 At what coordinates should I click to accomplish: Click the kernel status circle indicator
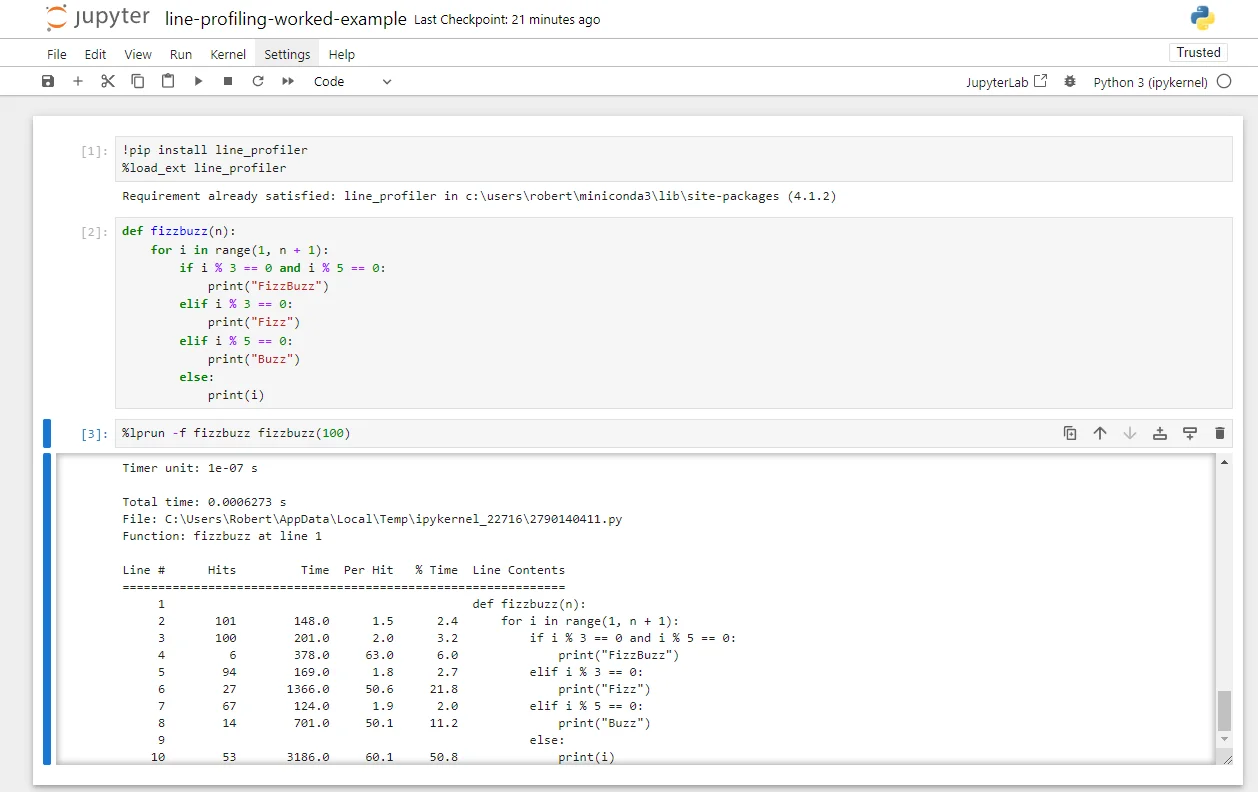(1224, 82)
